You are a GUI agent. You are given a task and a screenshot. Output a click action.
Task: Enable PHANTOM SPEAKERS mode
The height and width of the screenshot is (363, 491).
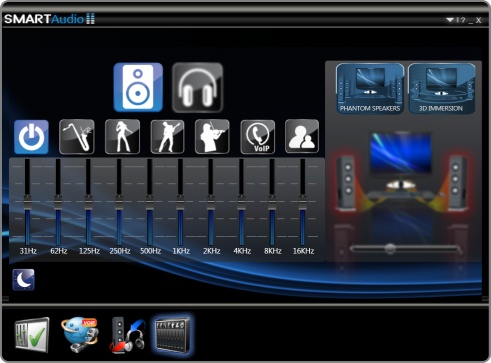[370, 89]
